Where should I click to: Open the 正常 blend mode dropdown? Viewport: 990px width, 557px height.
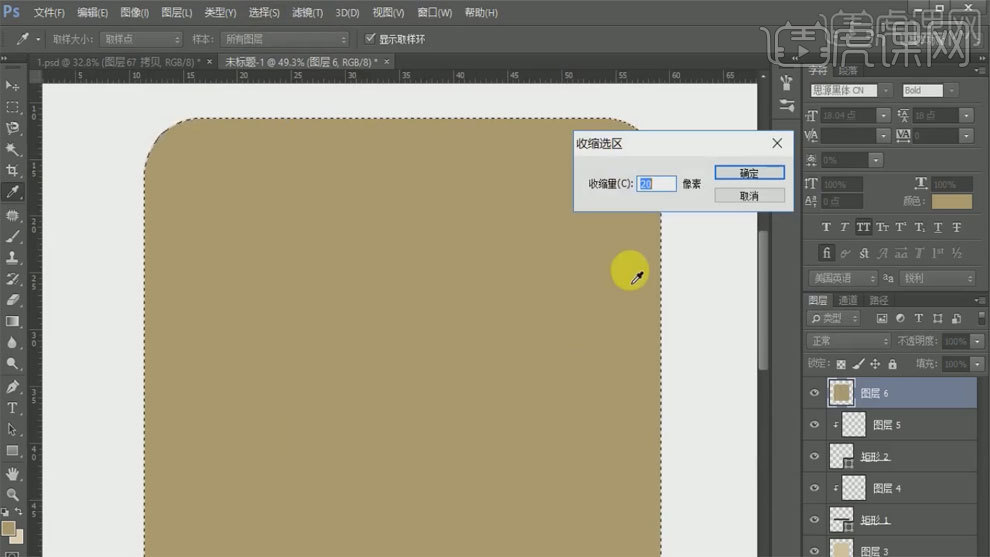pos(848,341)
